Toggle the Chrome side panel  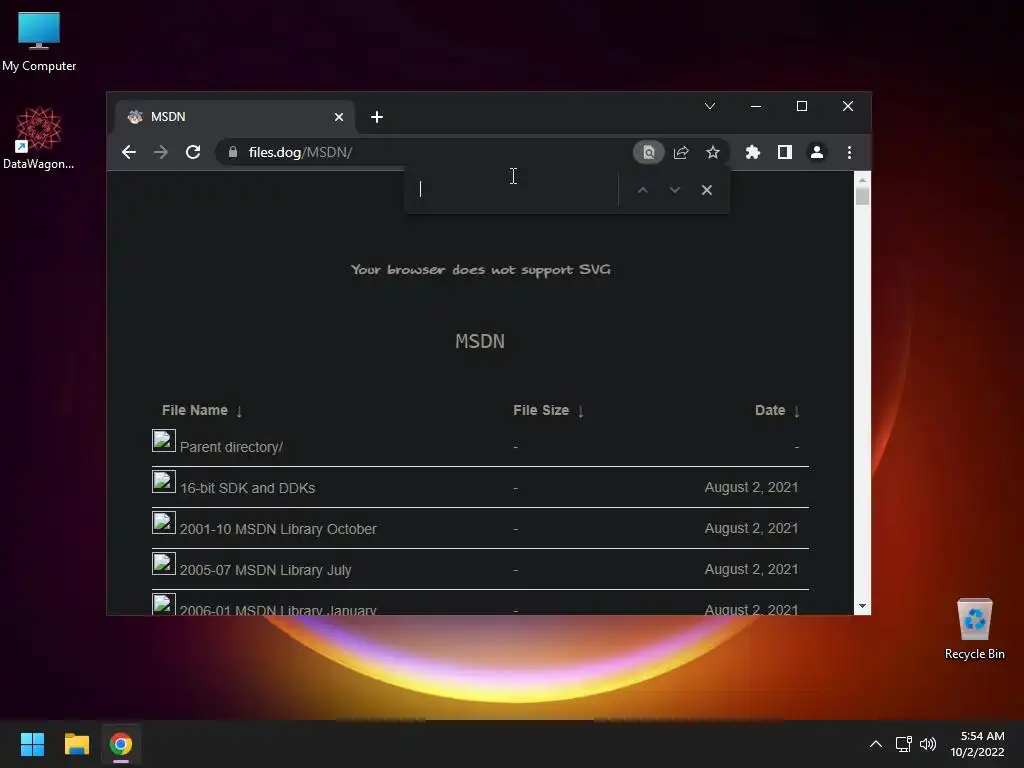(785, 152)
